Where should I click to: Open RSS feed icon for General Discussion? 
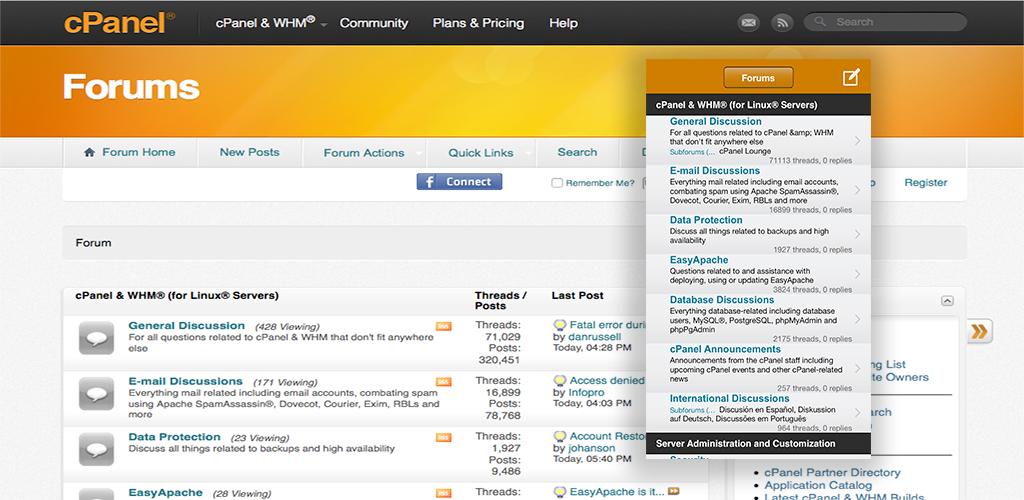click(x=443, y=326)
